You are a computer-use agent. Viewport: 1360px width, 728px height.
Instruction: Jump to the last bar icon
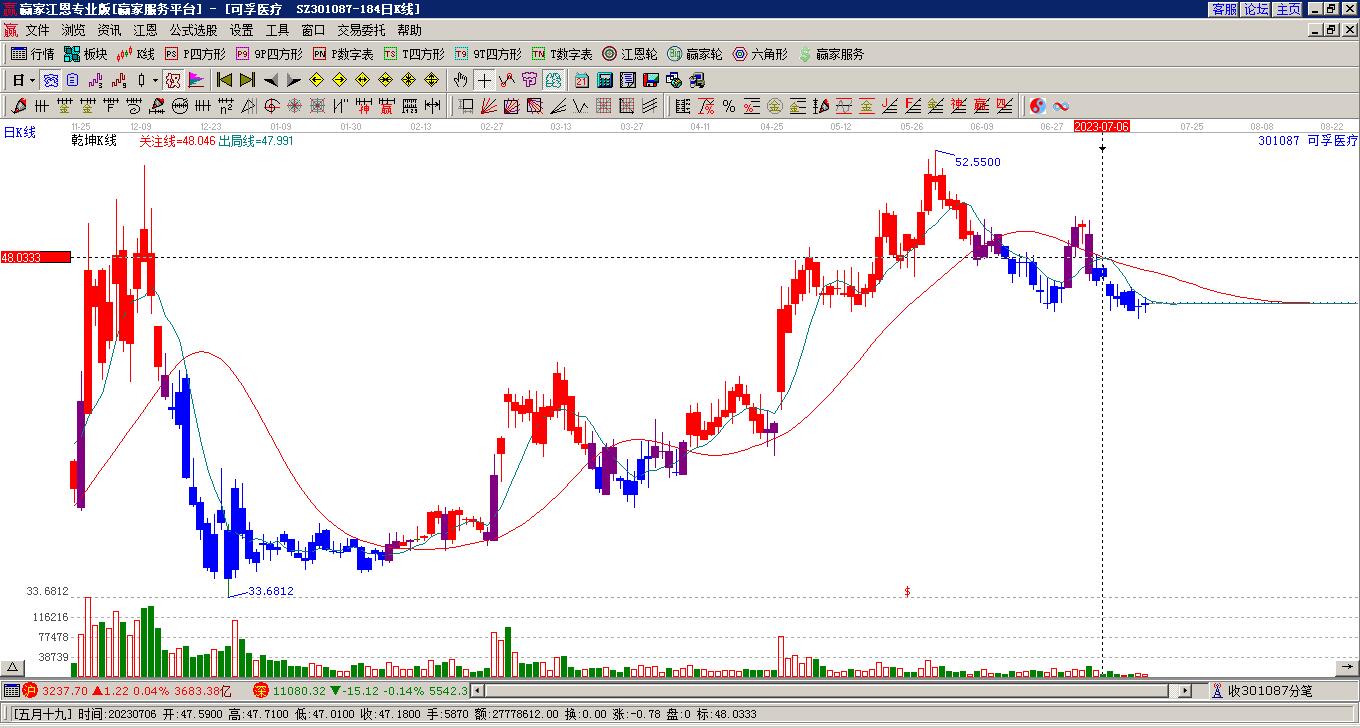(x=248, y=80)
